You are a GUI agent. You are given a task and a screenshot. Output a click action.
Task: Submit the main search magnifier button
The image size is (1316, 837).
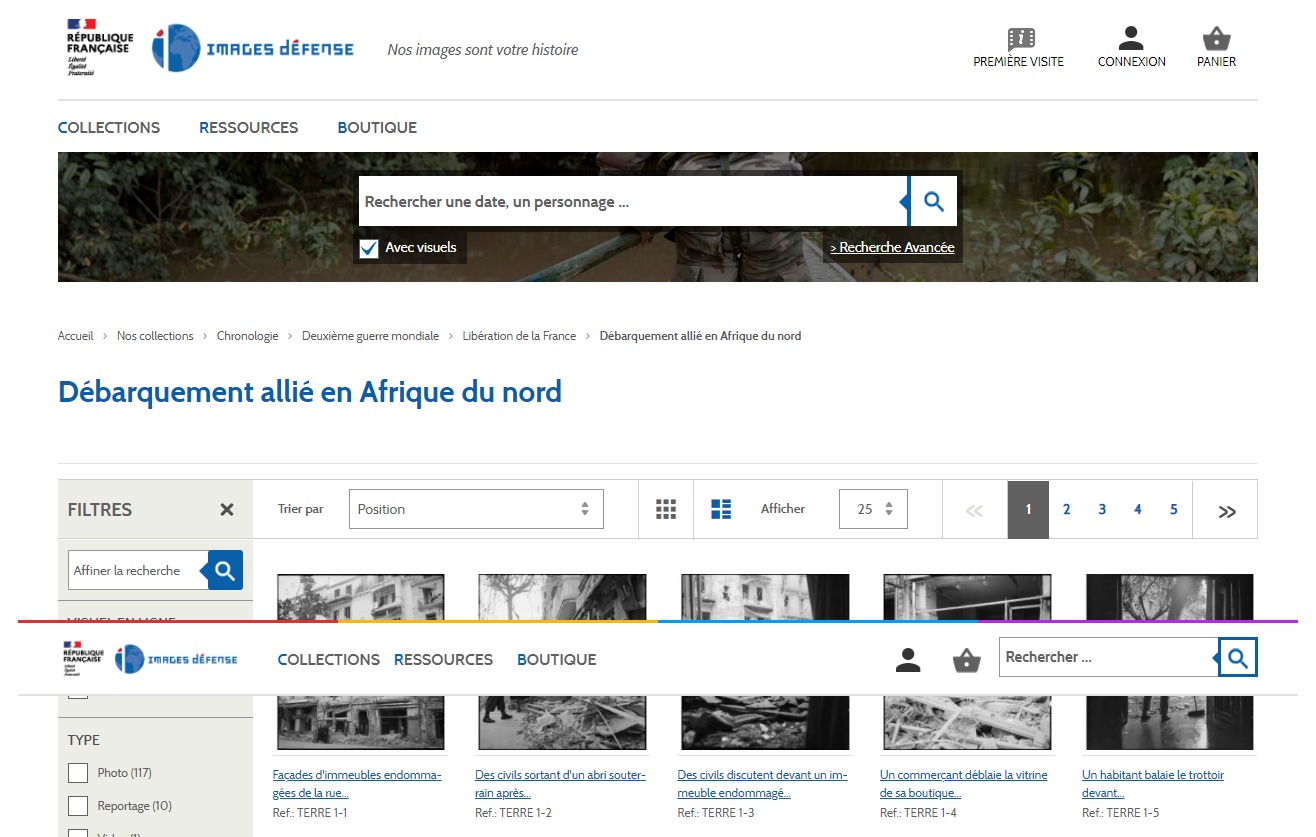[x=934, y=201]
